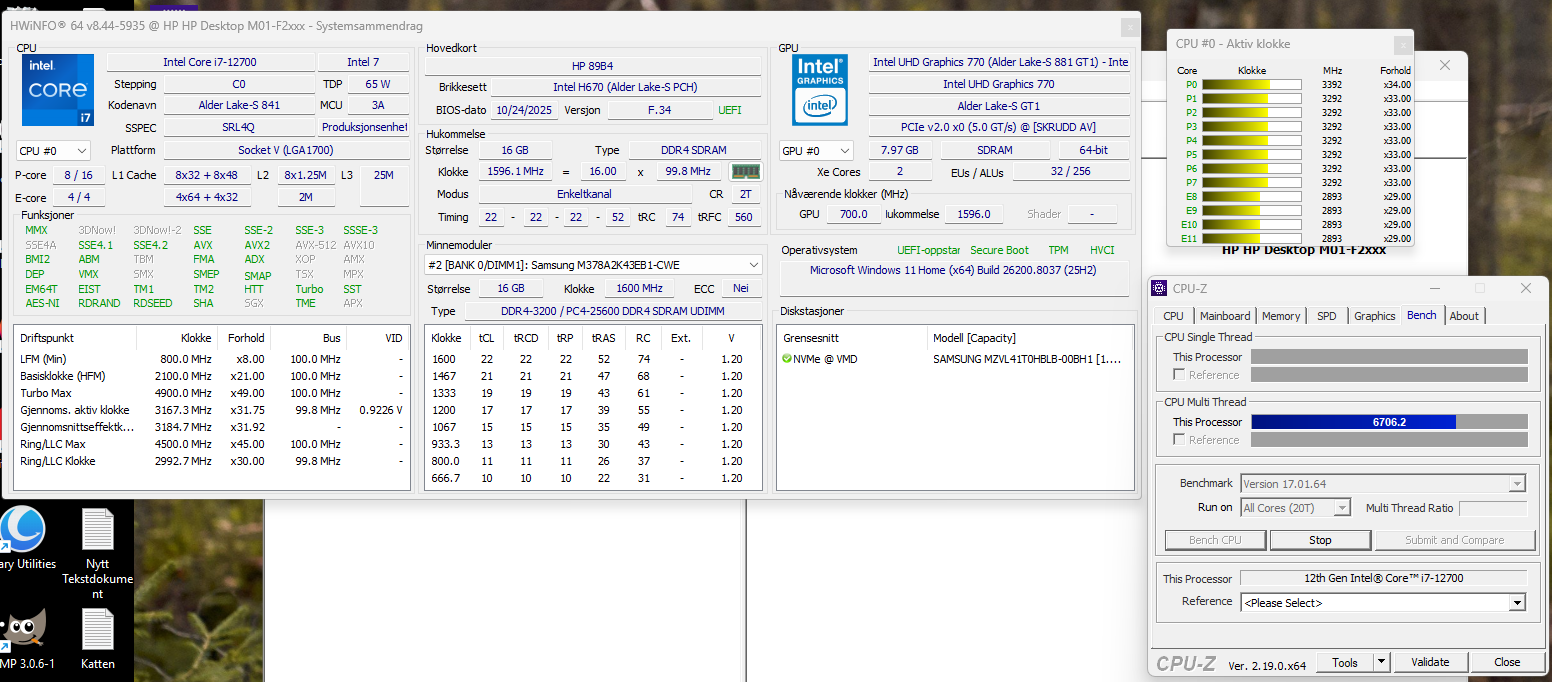
Task: Click the Intel Core i7 logo
Action: 58,90
